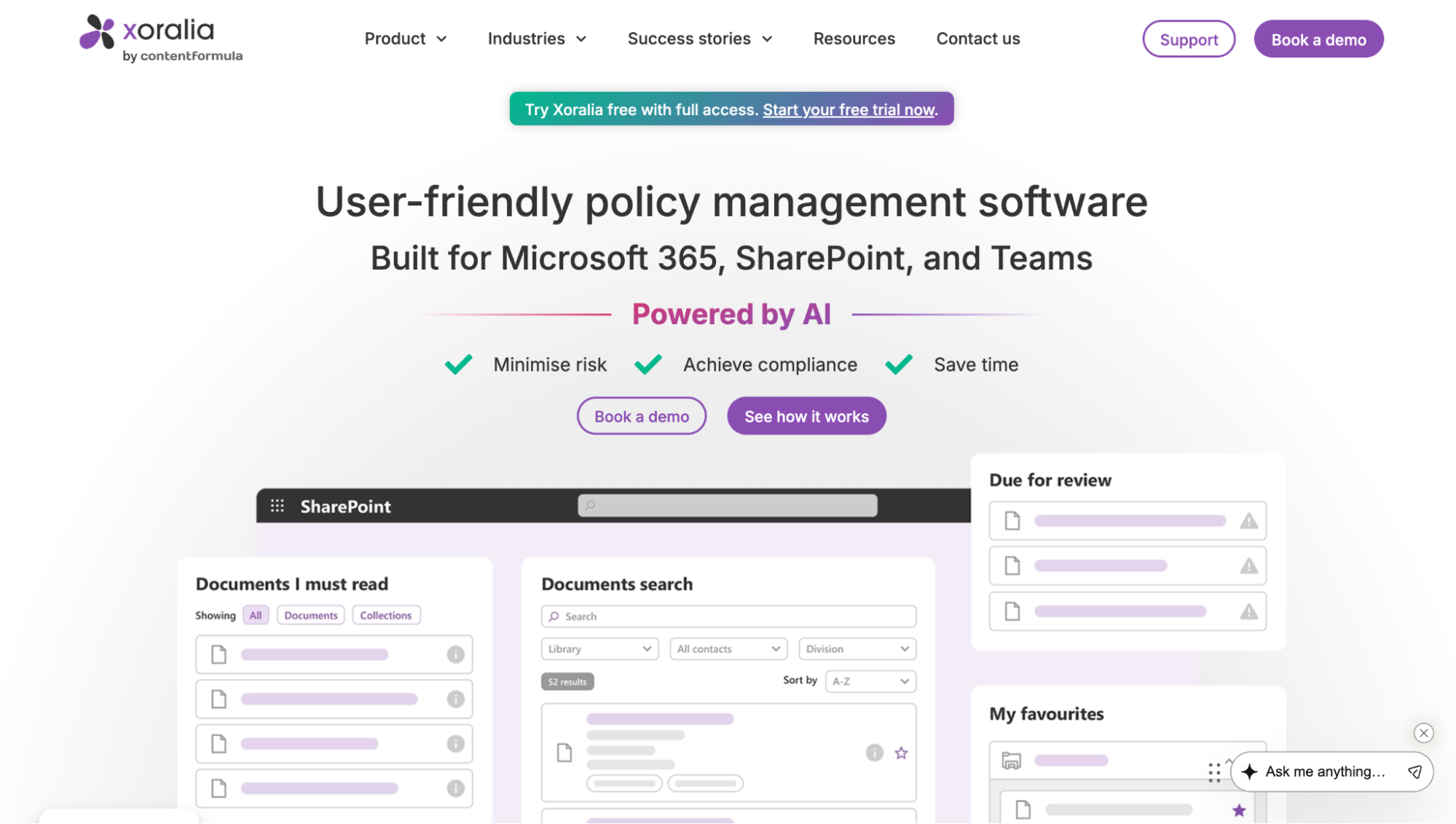Screen dimensions: 1456x824
Task: Click the drag handle dots near chat widget
Action: [x=1213, y=772]
